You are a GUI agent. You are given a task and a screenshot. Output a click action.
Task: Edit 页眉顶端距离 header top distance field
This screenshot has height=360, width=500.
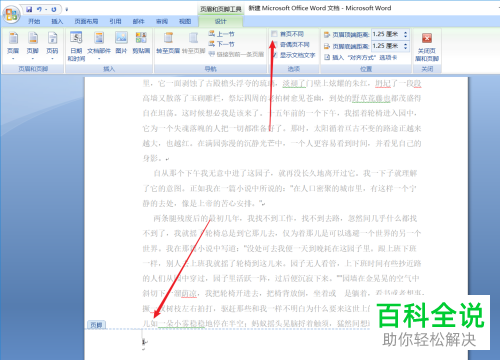387,34
